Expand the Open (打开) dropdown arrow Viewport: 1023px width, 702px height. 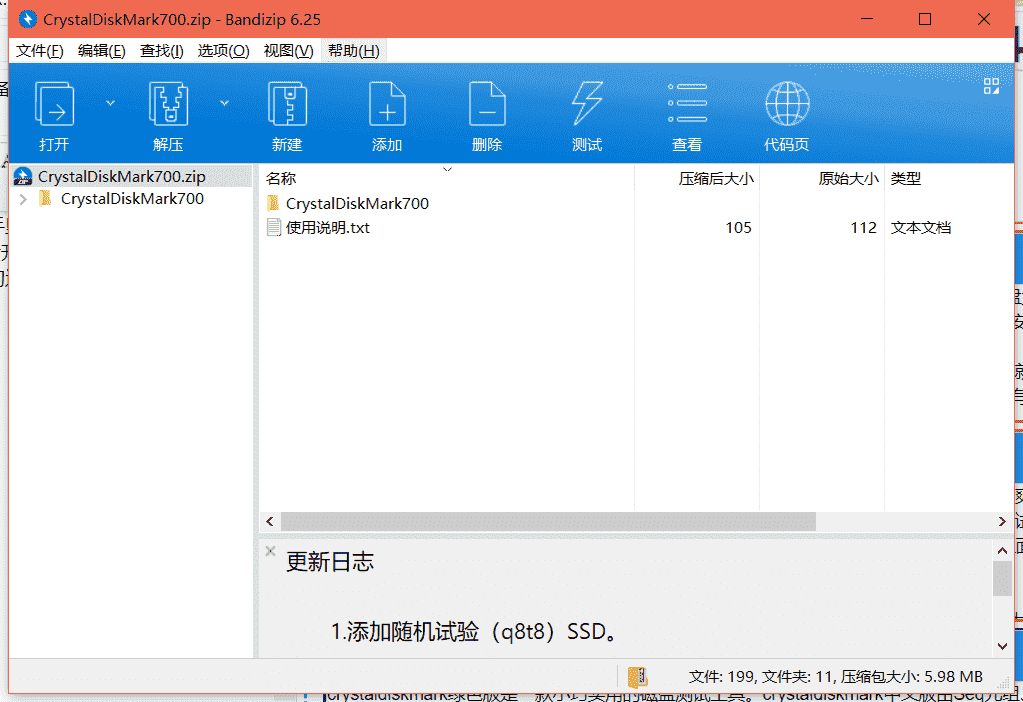tap(110, 103)
